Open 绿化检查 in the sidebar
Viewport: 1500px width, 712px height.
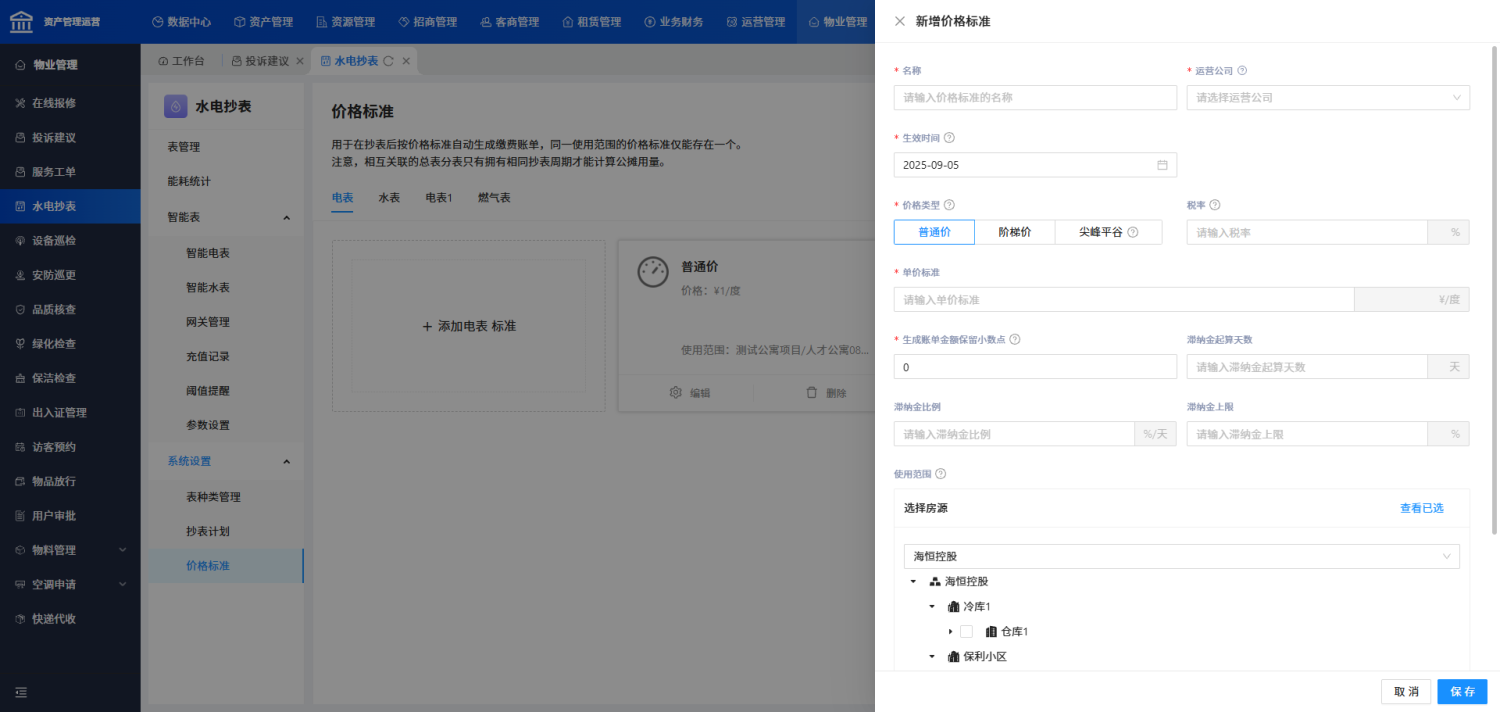point(70,344)
